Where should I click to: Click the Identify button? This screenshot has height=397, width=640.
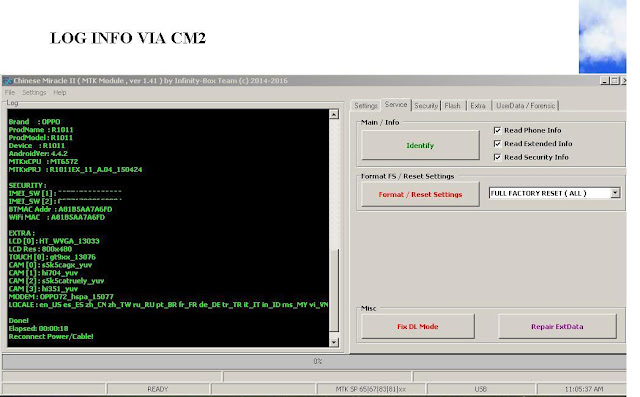420,145
